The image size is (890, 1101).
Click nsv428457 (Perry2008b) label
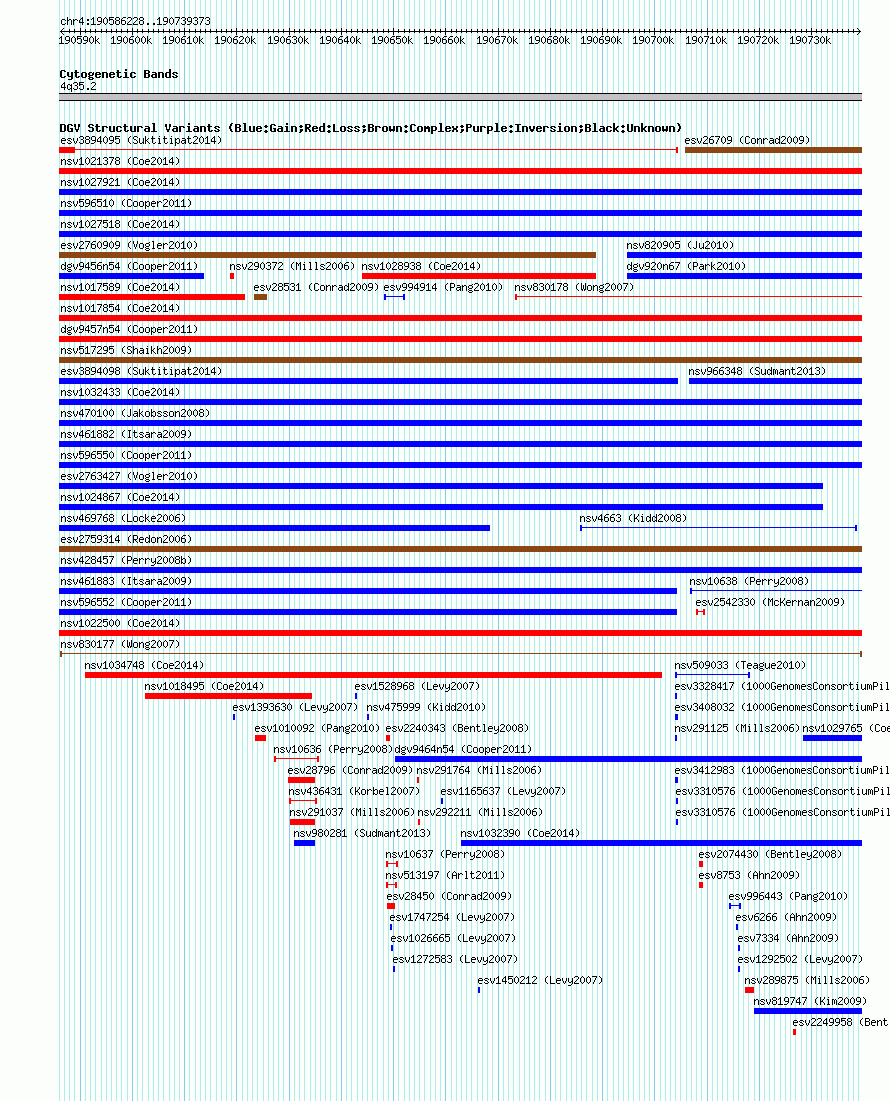[126, 562]
